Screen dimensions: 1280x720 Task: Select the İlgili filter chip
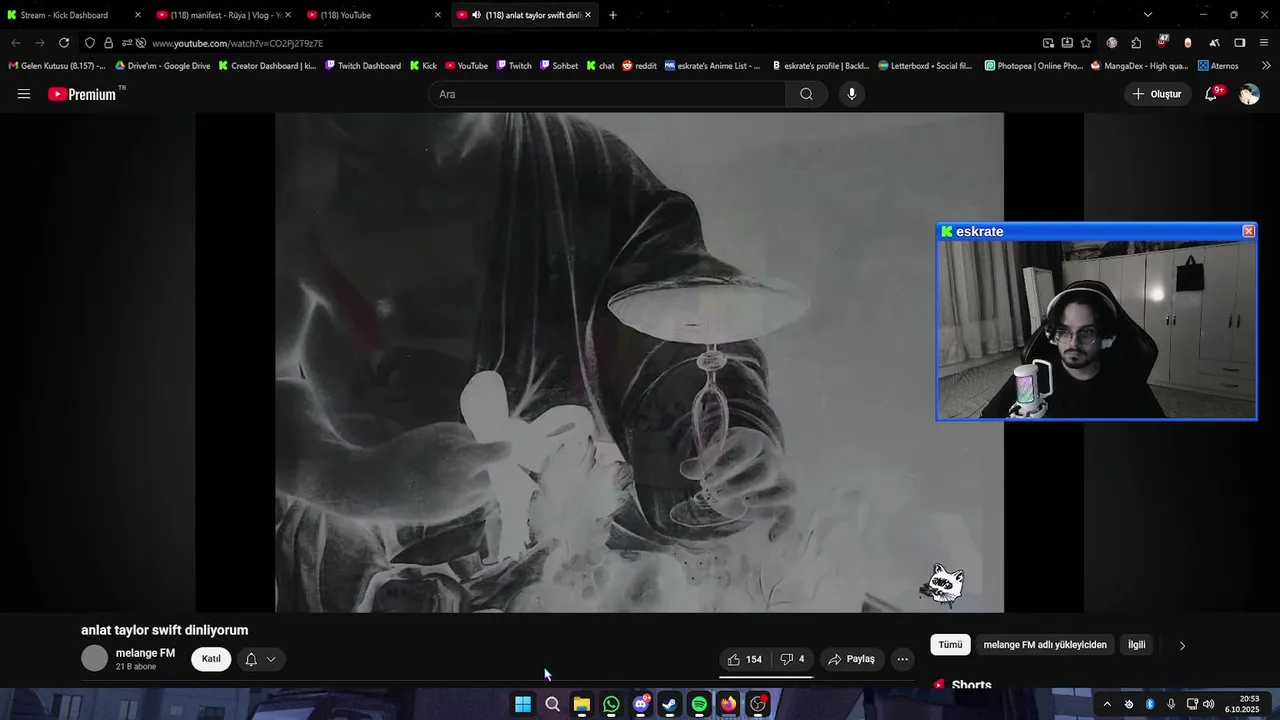click(x=1137, y=645)
